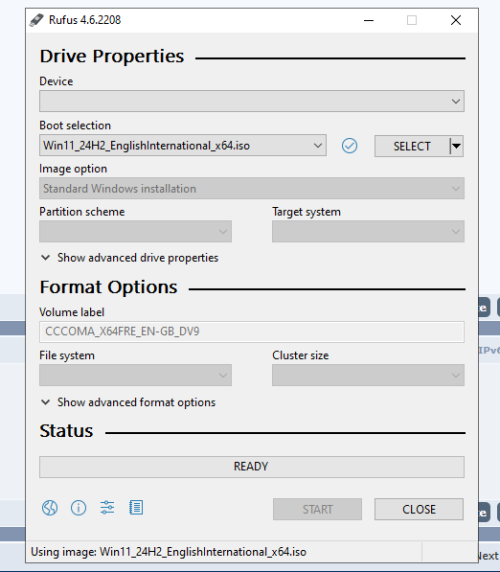The image size is (500, 572).
Task: Click the ISO checksum checkmark icon
Action: coord(349,146)
